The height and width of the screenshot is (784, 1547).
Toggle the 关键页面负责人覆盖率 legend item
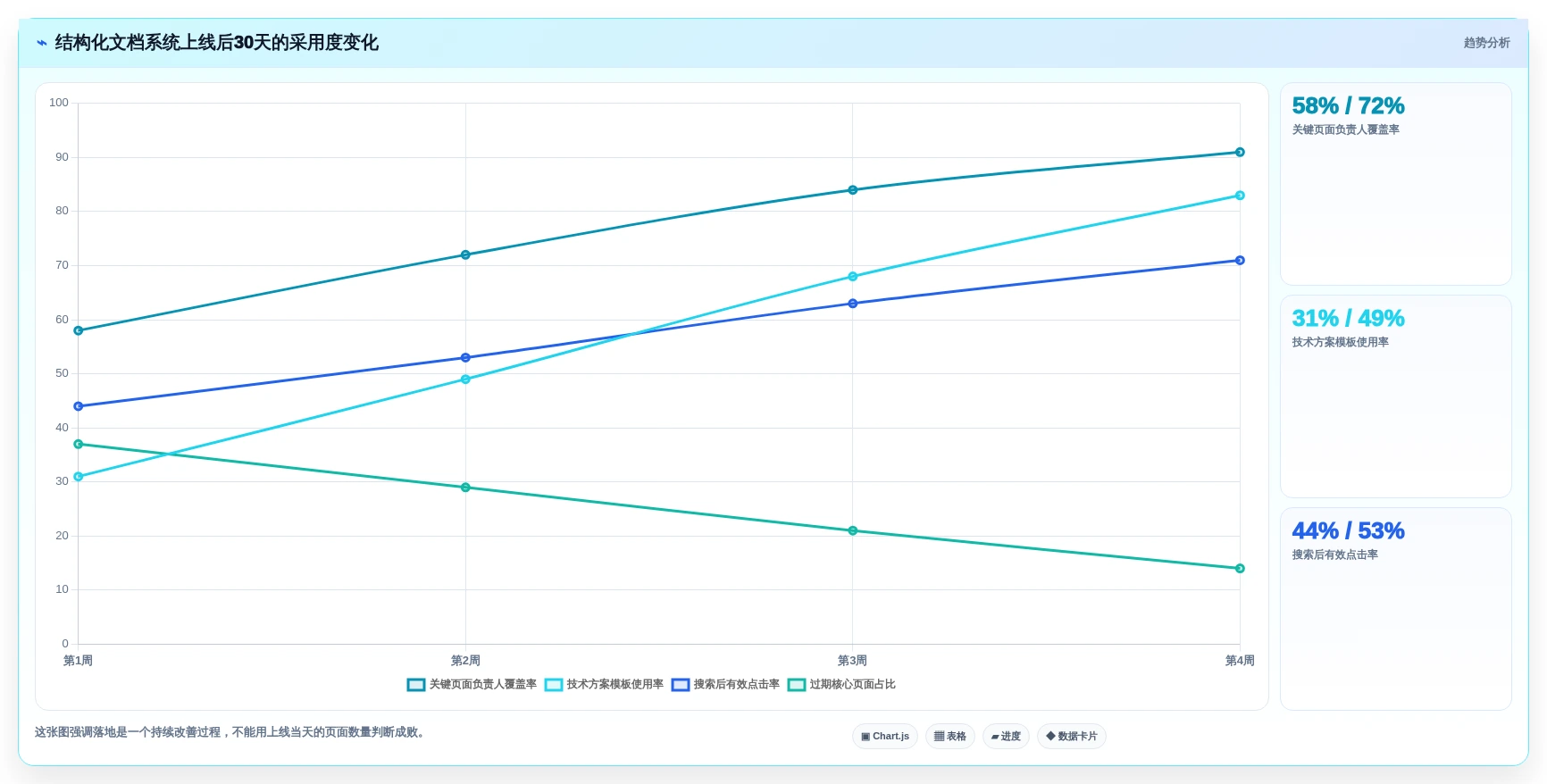472,685
